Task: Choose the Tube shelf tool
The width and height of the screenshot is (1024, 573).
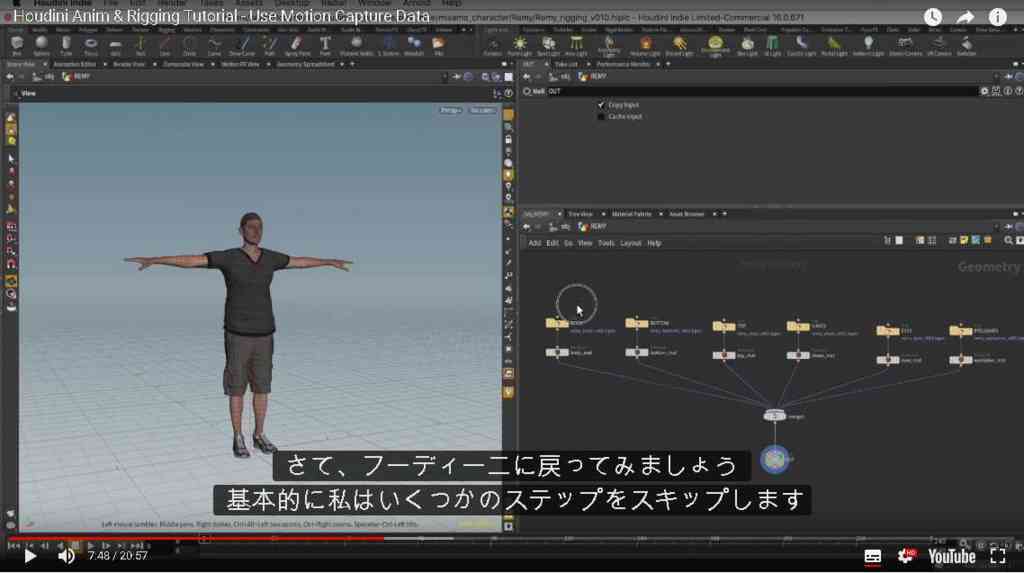Action: [x=66, y=46]
